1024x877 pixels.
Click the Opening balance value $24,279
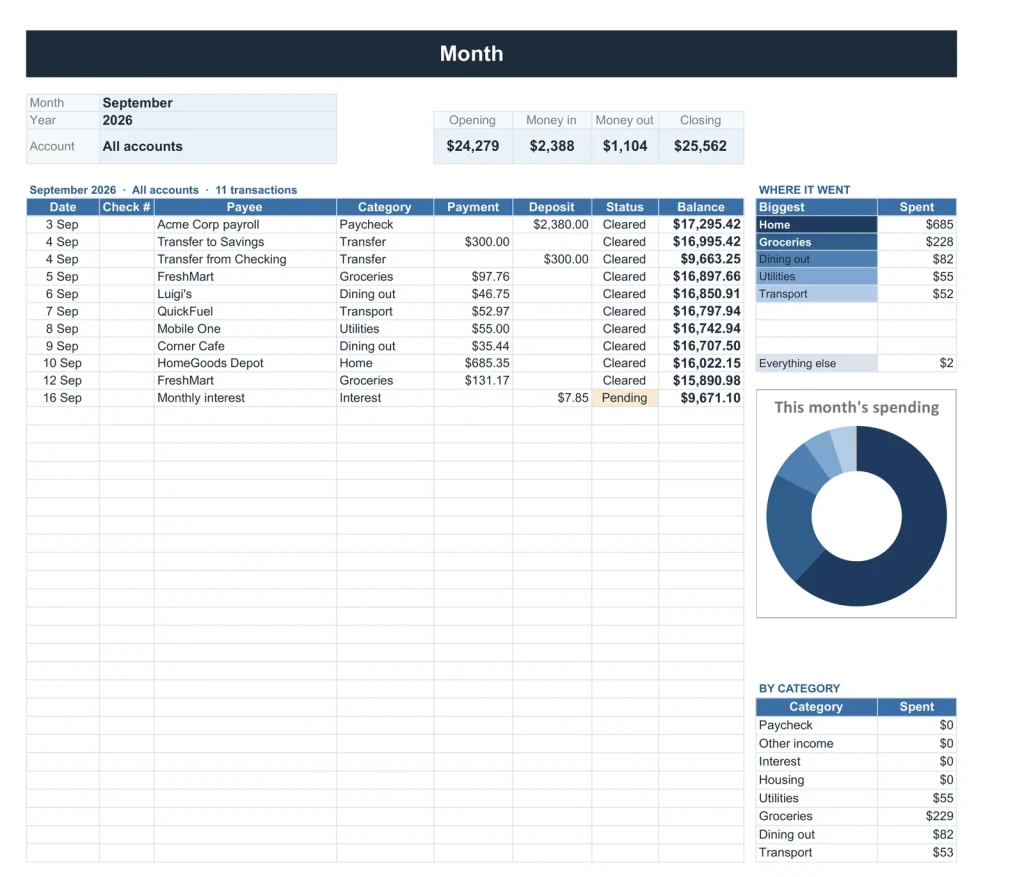click(x=473, y=146)
